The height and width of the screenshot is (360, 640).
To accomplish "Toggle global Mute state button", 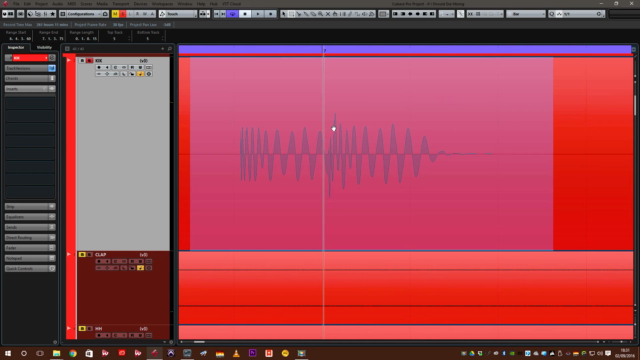I will tap(115, 14).
